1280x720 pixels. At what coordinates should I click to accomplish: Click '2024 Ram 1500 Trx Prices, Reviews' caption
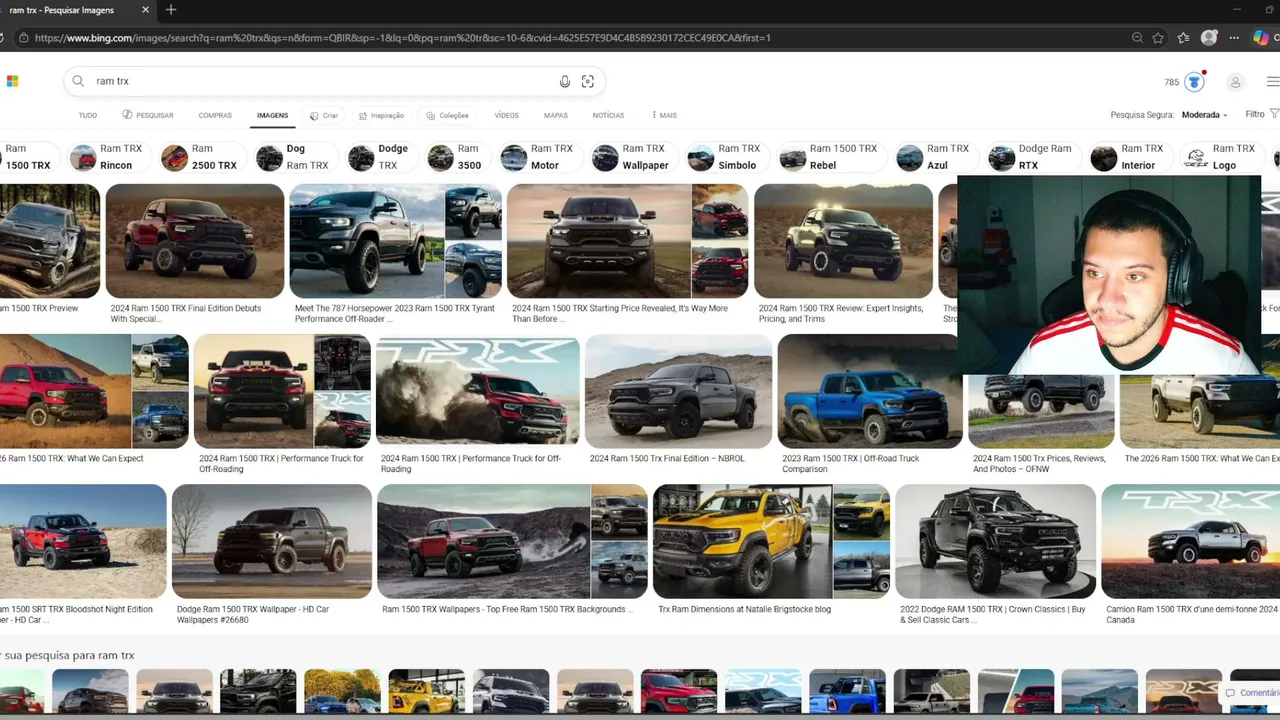1039,464
